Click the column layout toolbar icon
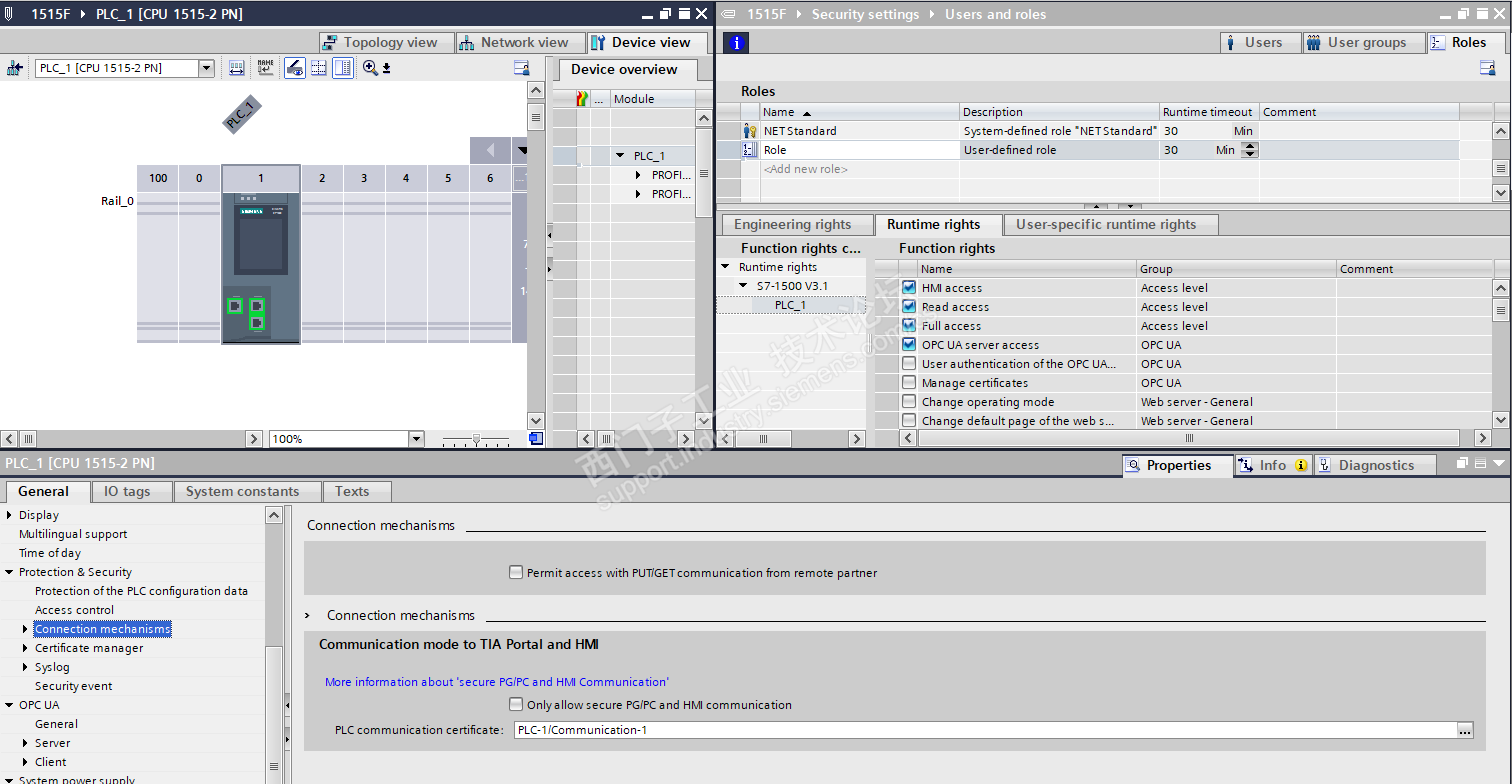Viewport: 1512px width, 784px height. (x=343, y=68)
